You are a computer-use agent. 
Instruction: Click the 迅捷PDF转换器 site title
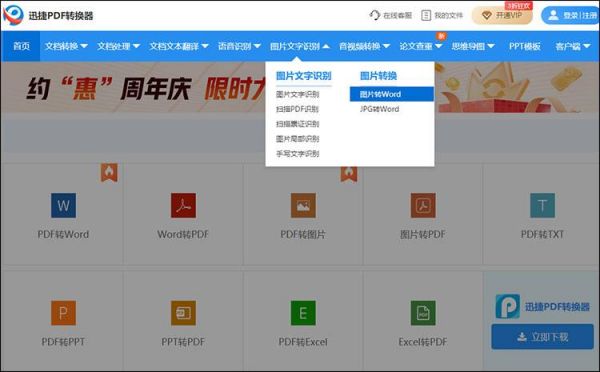pos(61,16)
